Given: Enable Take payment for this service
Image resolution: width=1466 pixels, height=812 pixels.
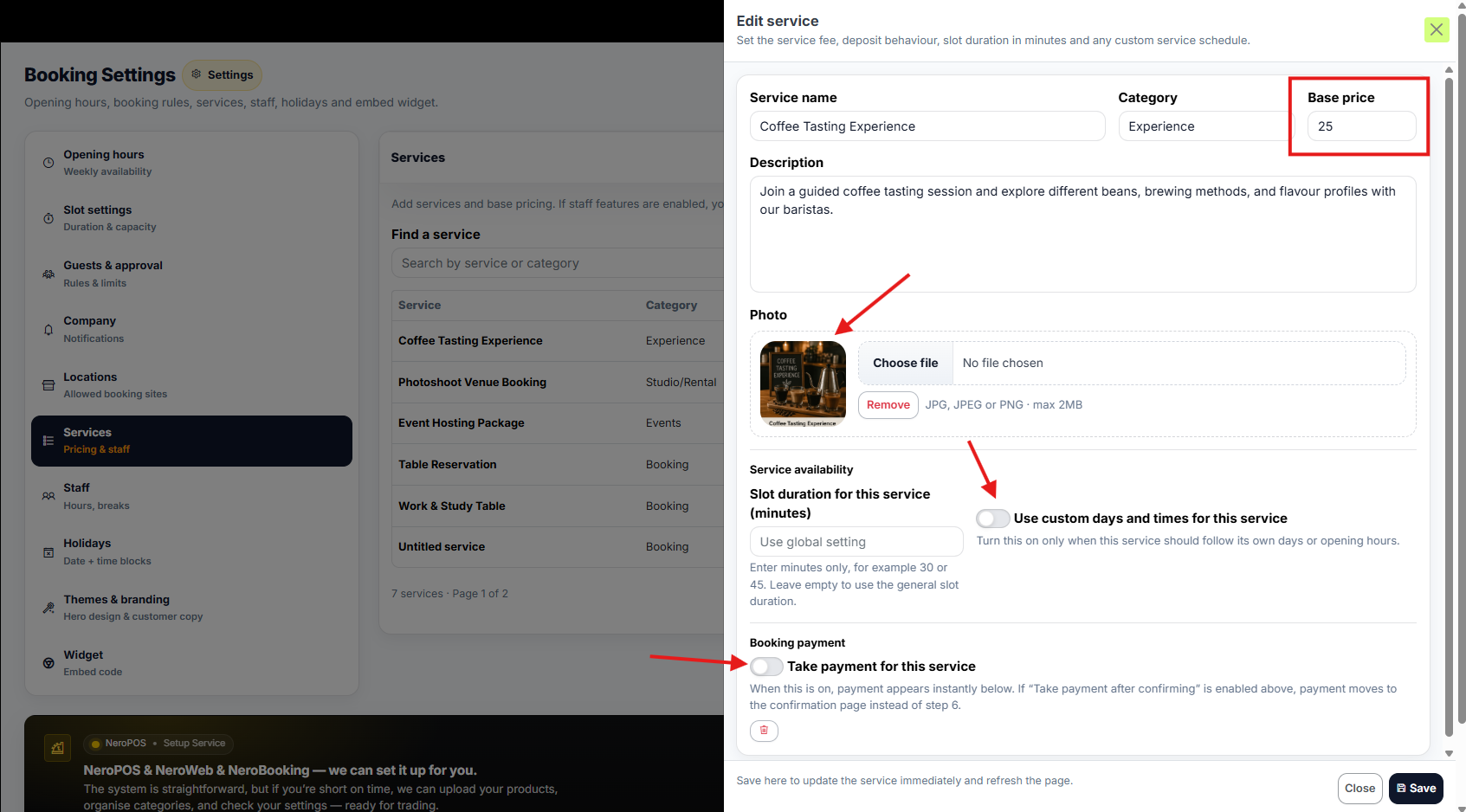Looking at the screenshot, I should pyautogui.click(x=766, y=667).
